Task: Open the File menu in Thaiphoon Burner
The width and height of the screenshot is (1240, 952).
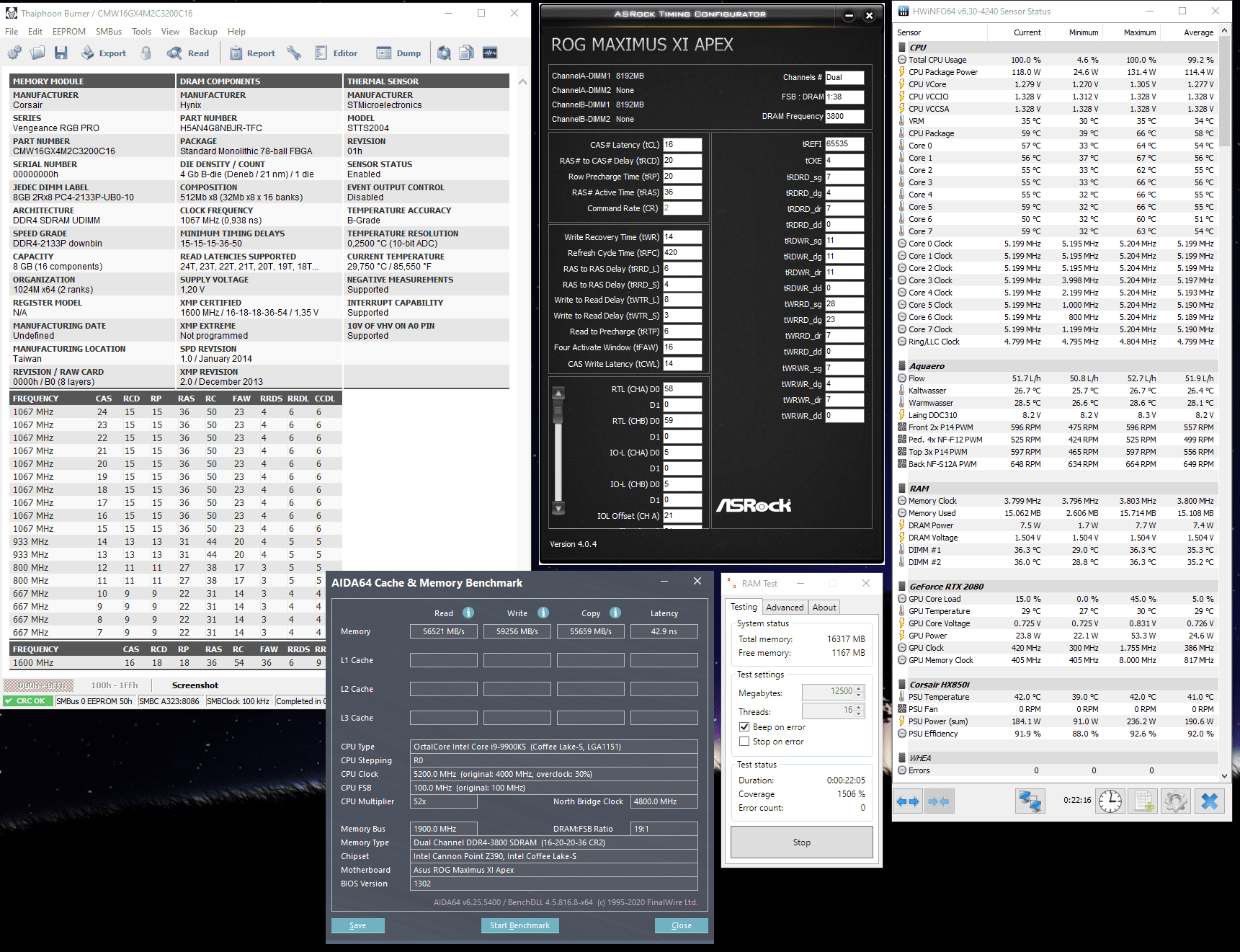Action: click(x=12, y=32)
